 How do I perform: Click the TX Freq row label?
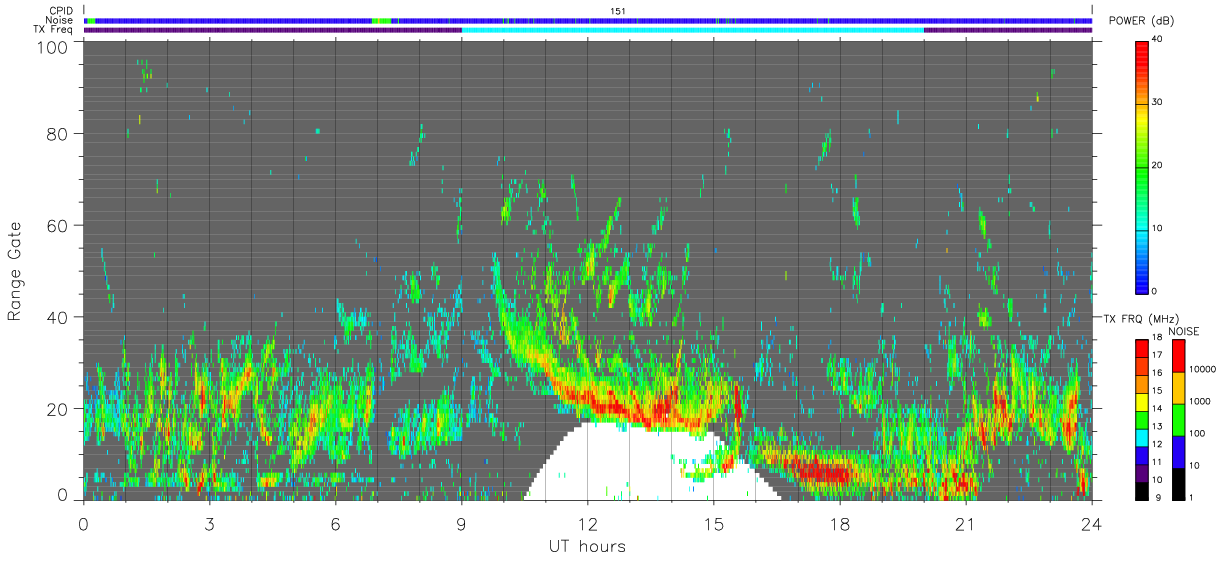[x=52, y=29]
